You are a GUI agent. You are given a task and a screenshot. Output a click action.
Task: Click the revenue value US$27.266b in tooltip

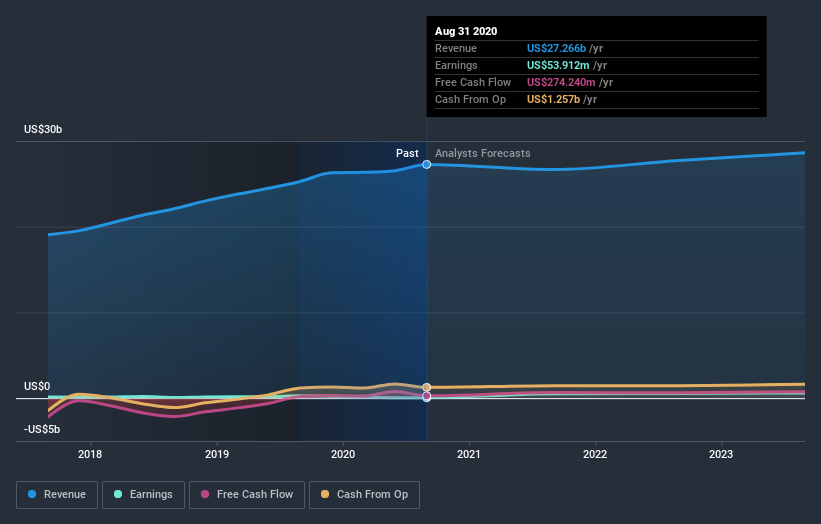(x=556, y=48)
